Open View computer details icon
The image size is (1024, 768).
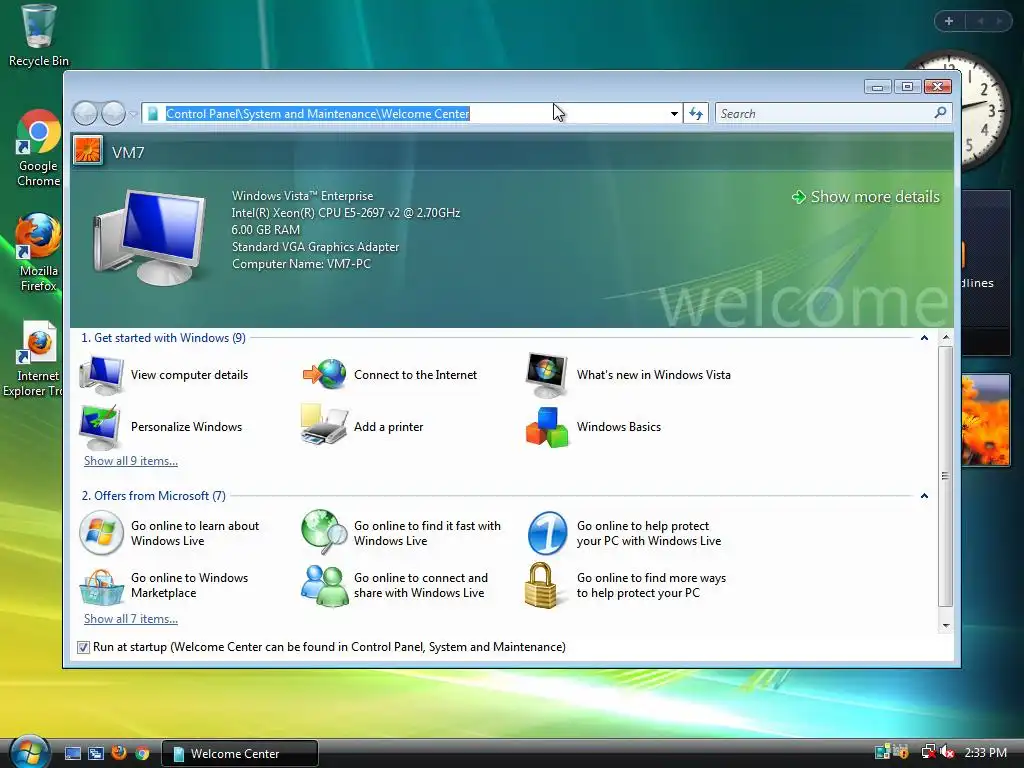click(x=101, y=376)
